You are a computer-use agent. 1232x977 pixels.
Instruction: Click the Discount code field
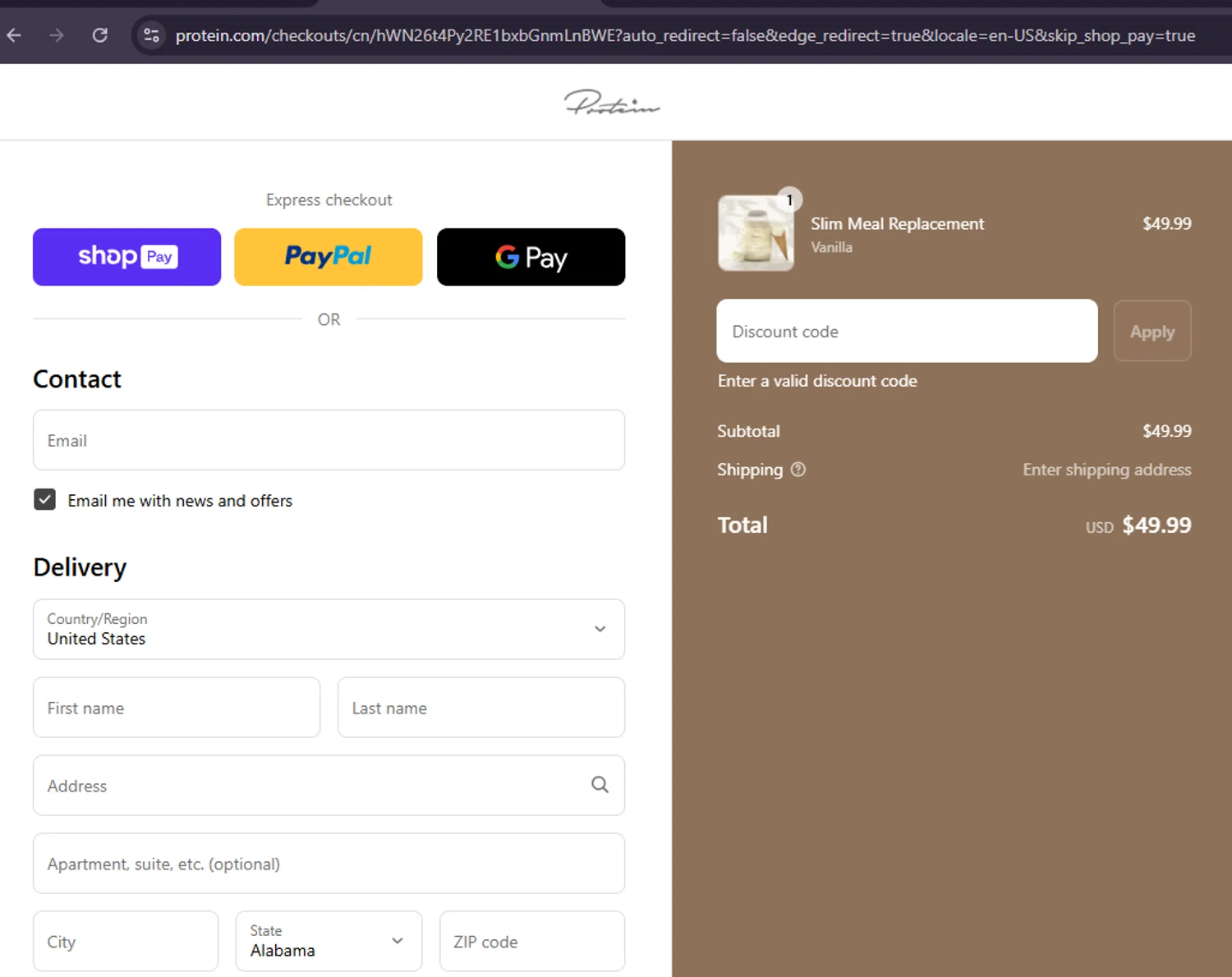point(907,331)
